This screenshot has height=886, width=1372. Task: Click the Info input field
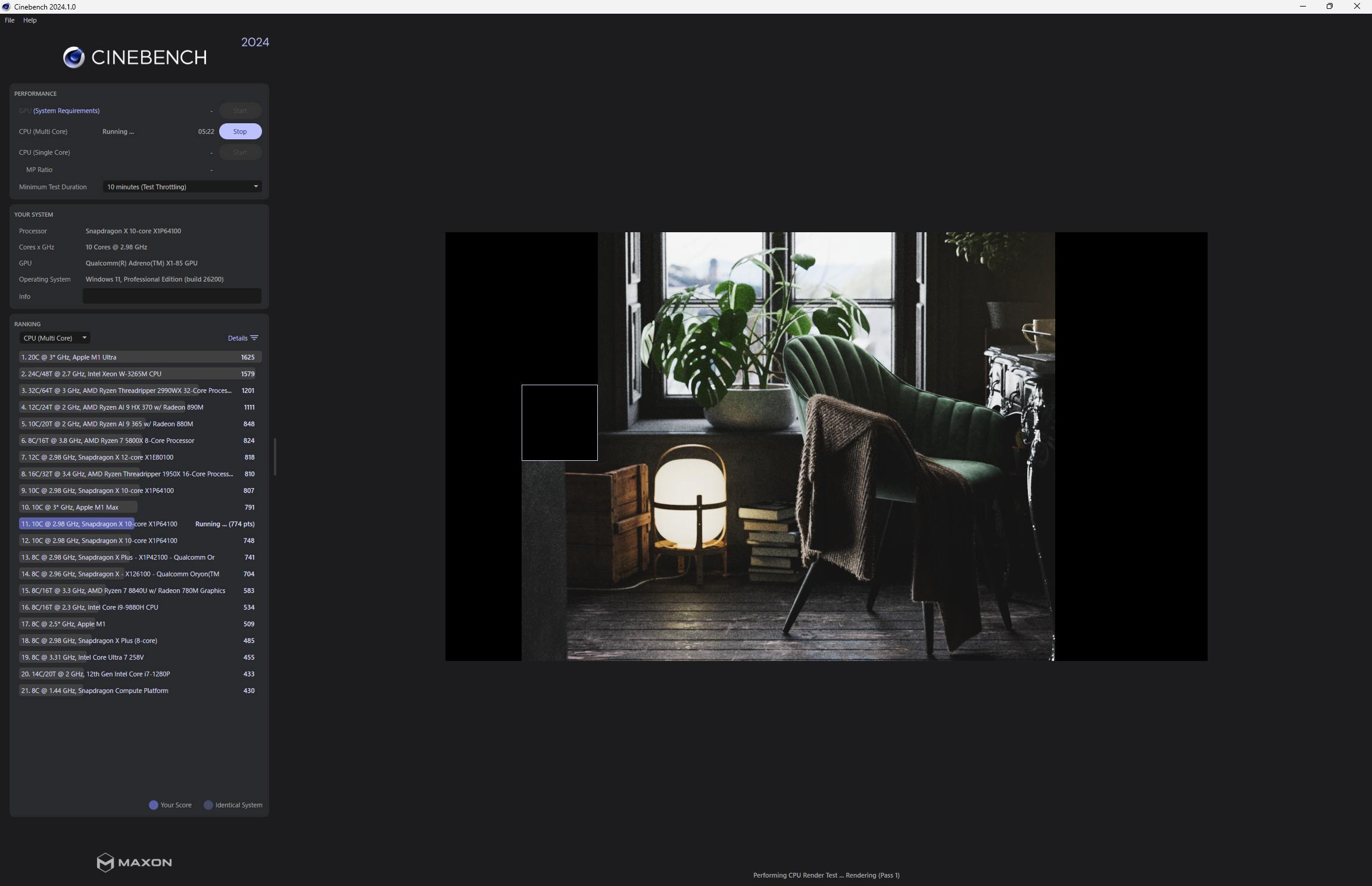coord(171,296)
